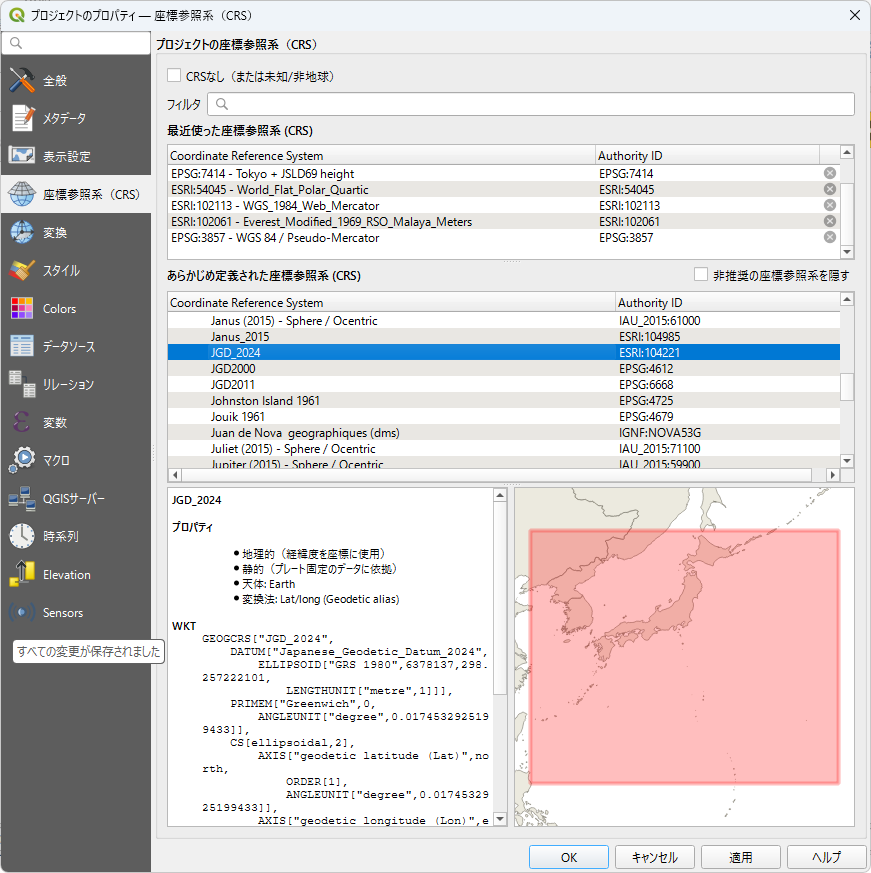Click the sidebar search input field
The height and width of the screenshot is (873, 871).
76,43
